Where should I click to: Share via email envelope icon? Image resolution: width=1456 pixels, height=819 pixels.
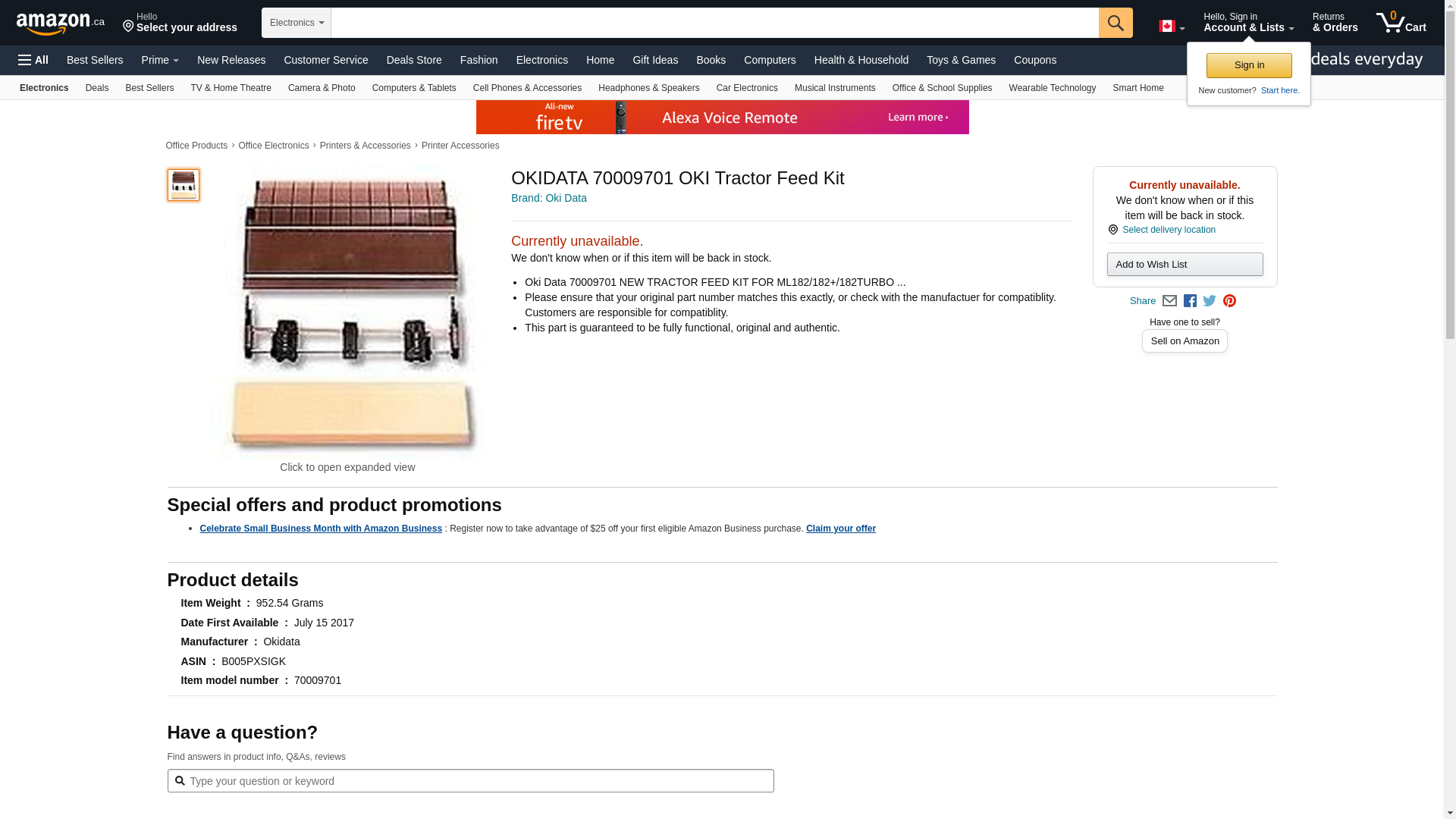(1169, 301)
